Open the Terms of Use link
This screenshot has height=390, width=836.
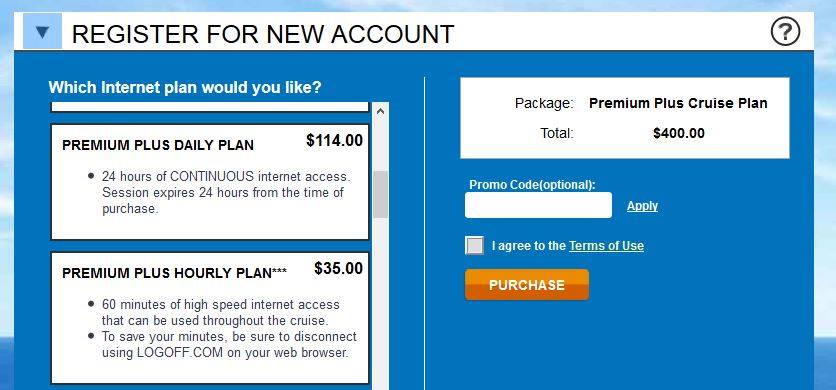click(x=606, y=246)
